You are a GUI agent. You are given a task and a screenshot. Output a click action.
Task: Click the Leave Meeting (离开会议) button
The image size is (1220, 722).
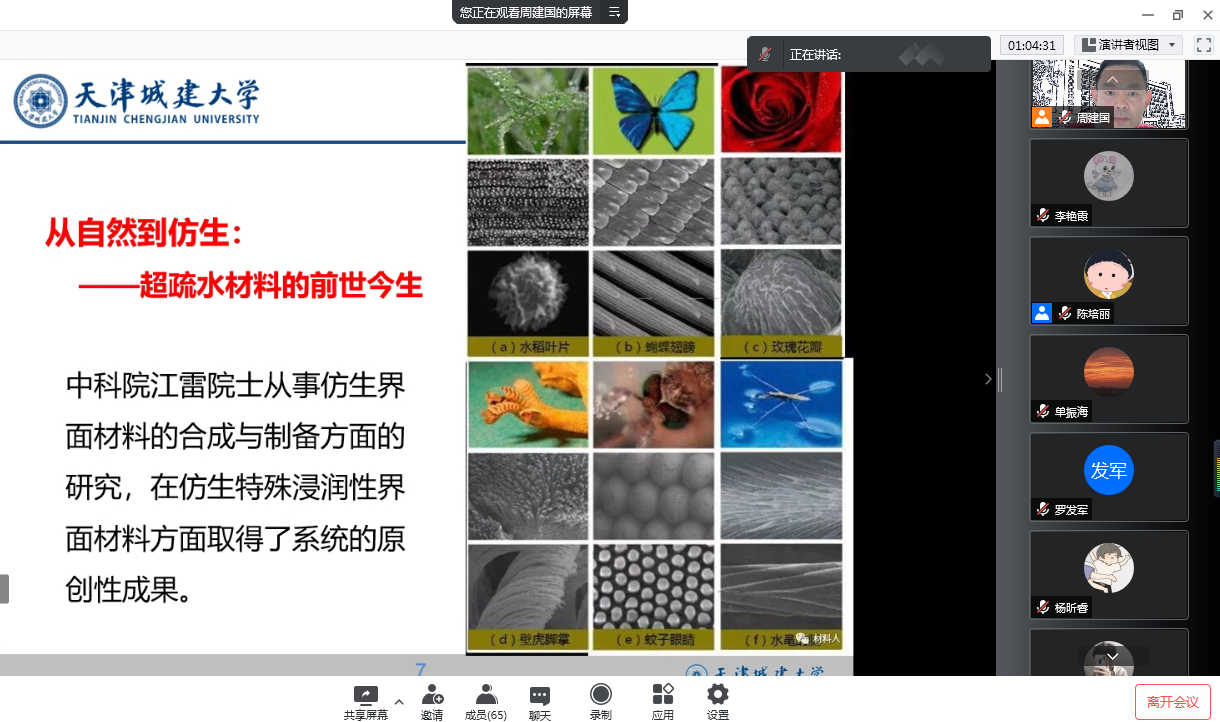coord(1173,702)
